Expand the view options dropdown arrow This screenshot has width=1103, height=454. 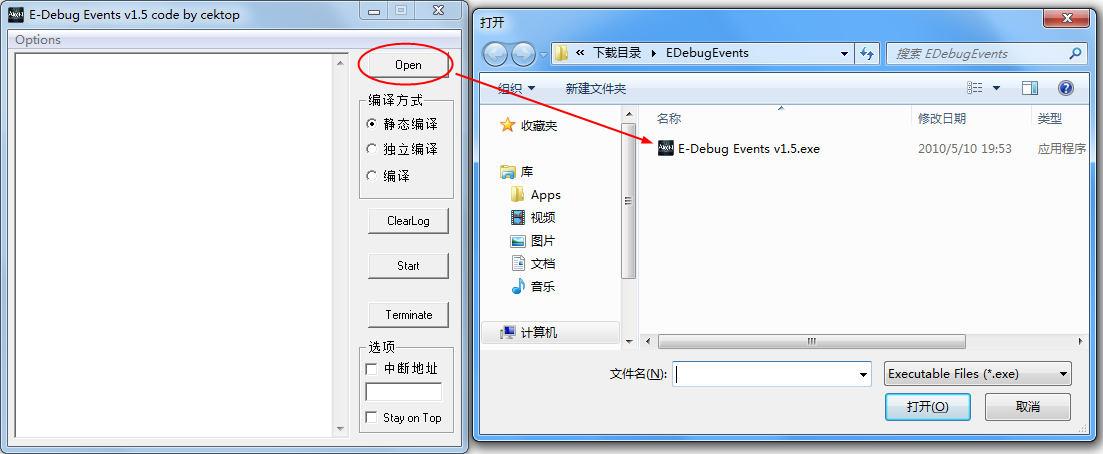point(996,88)
